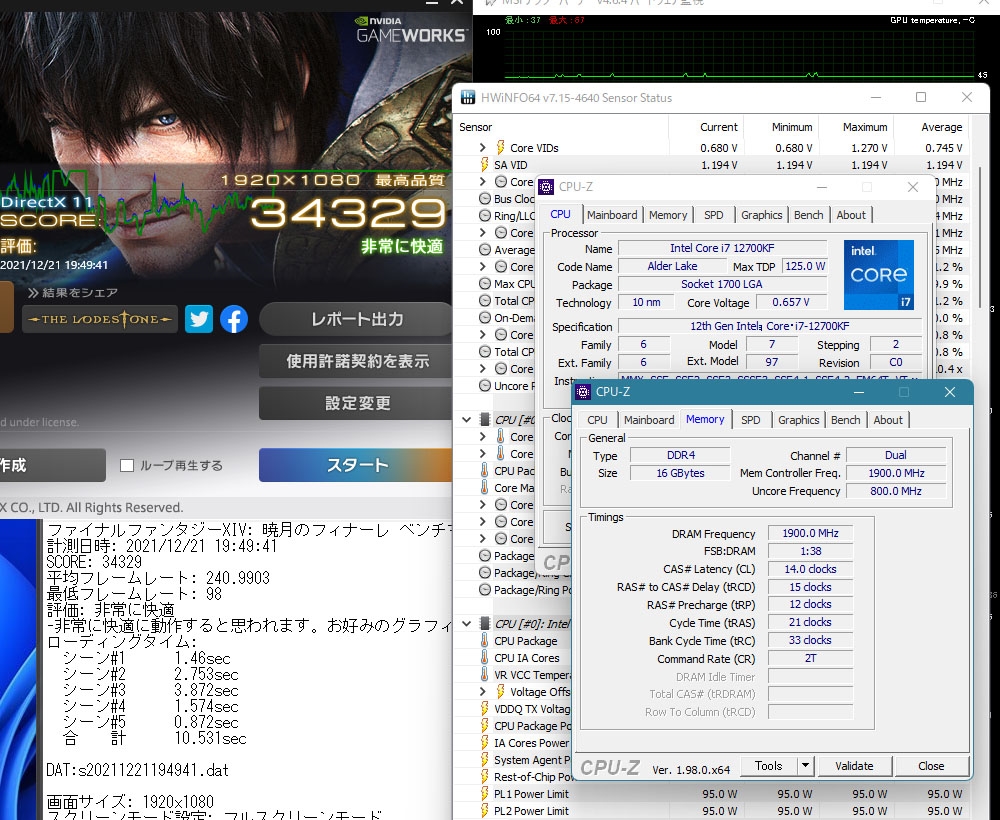Screen dimensions: 1000x820
Task: Click Rest-of-Chip Power lightning icon
Action: [x=485, y=777]
